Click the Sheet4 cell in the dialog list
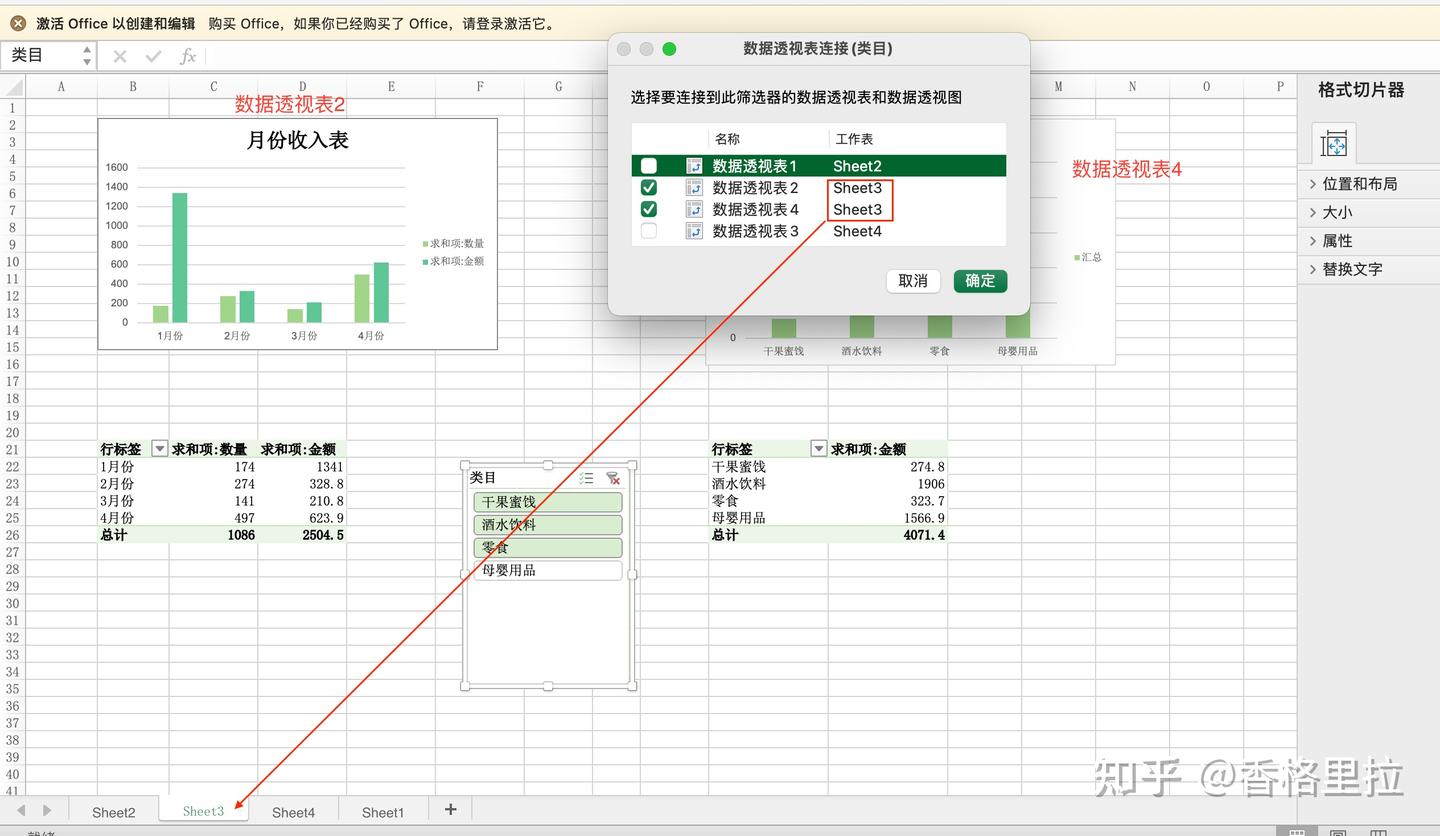 tap(857, 231)
